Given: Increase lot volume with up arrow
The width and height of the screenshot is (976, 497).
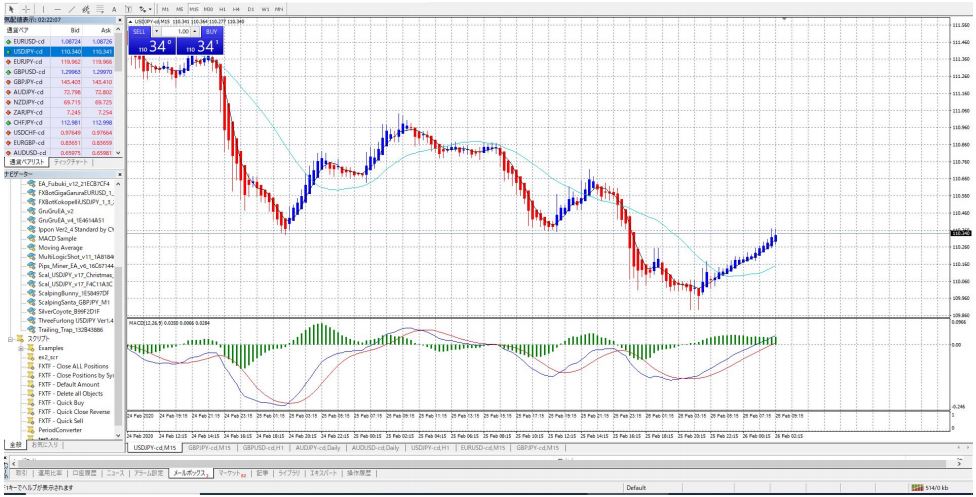Looking at the screenshot, I should [195, 31].
